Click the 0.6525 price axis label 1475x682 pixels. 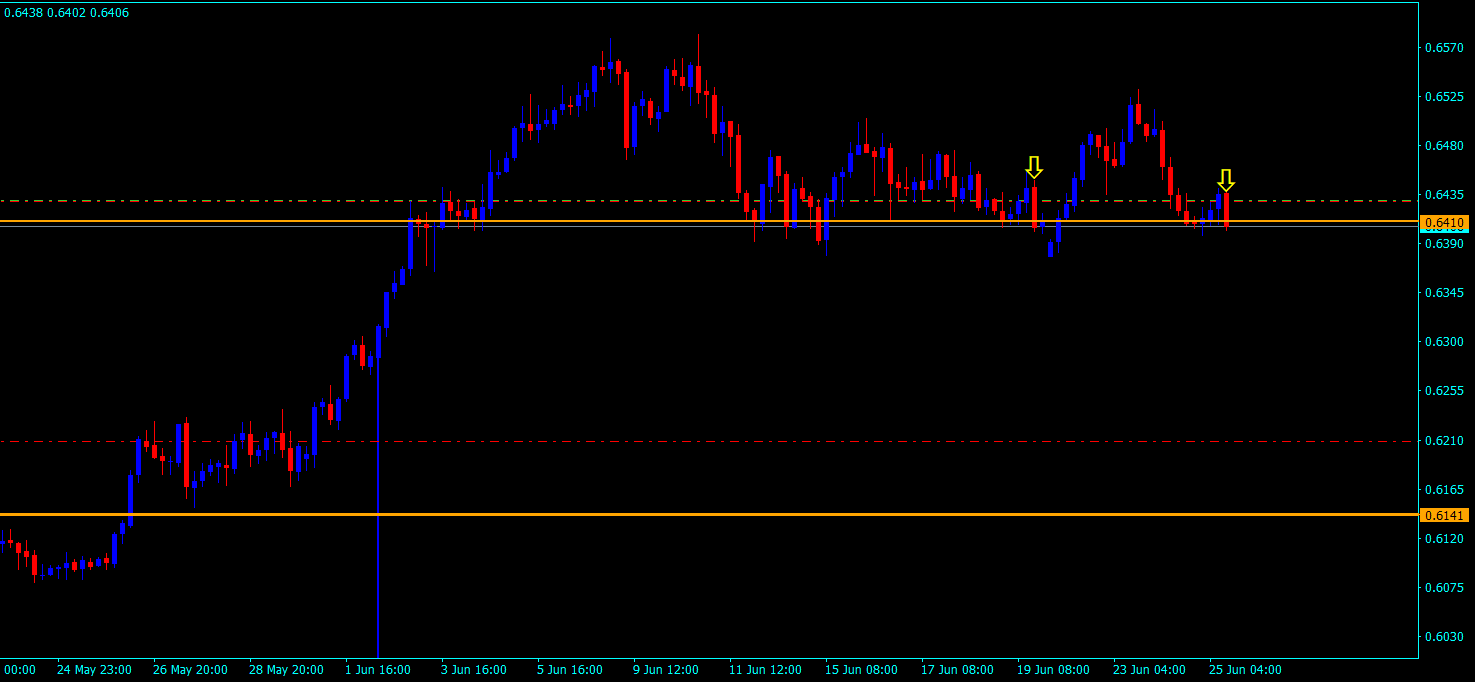1444,97
